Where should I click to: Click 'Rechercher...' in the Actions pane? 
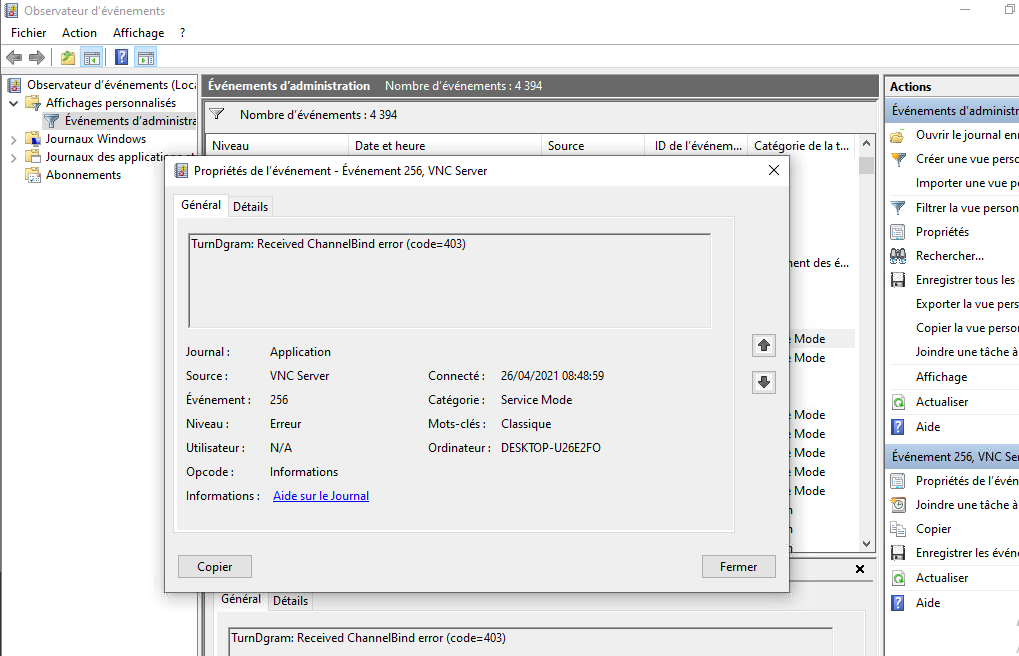[x=949, y=256]
